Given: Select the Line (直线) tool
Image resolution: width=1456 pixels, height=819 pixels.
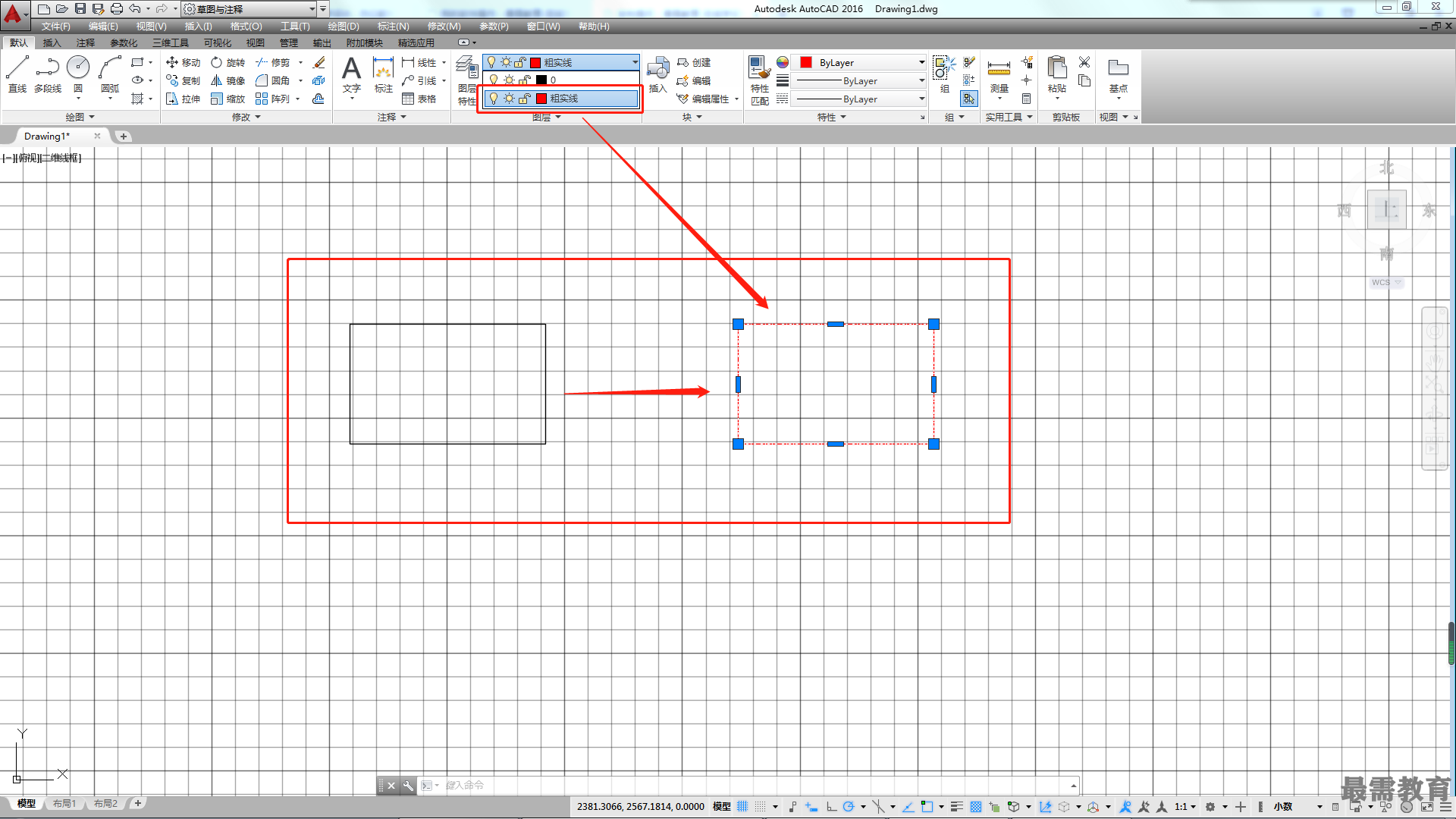Looking at the screenshot, I should (x=17, y=74).
